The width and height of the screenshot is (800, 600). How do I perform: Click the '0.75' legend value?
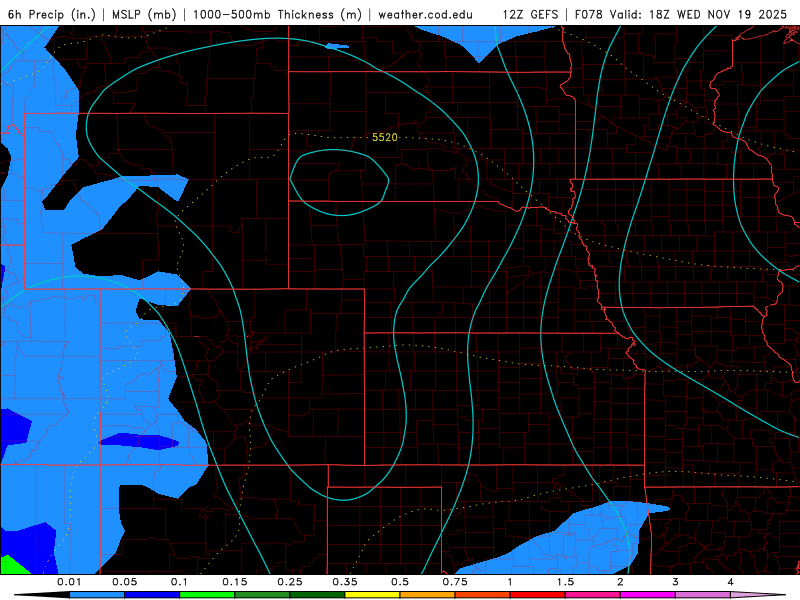[455, 582]
